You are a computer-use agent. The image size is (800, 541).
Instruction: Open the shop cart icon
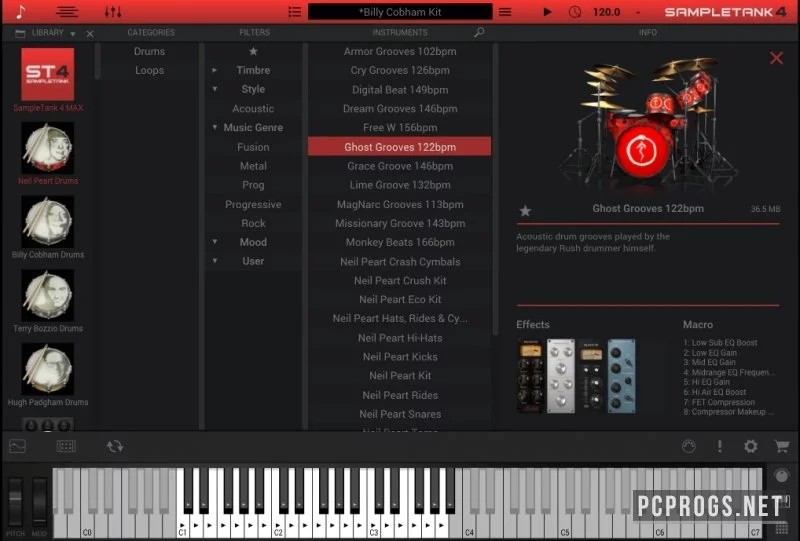pos(781,446)
